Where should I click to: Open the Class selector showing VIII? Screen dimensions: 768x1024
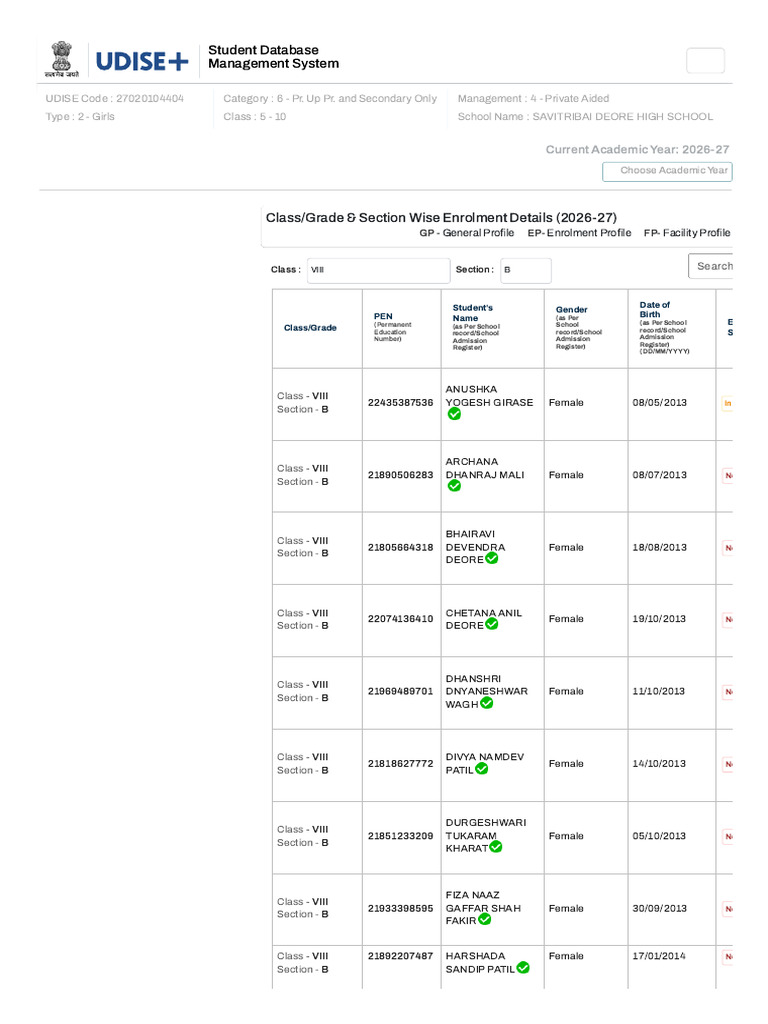(378, 270)
